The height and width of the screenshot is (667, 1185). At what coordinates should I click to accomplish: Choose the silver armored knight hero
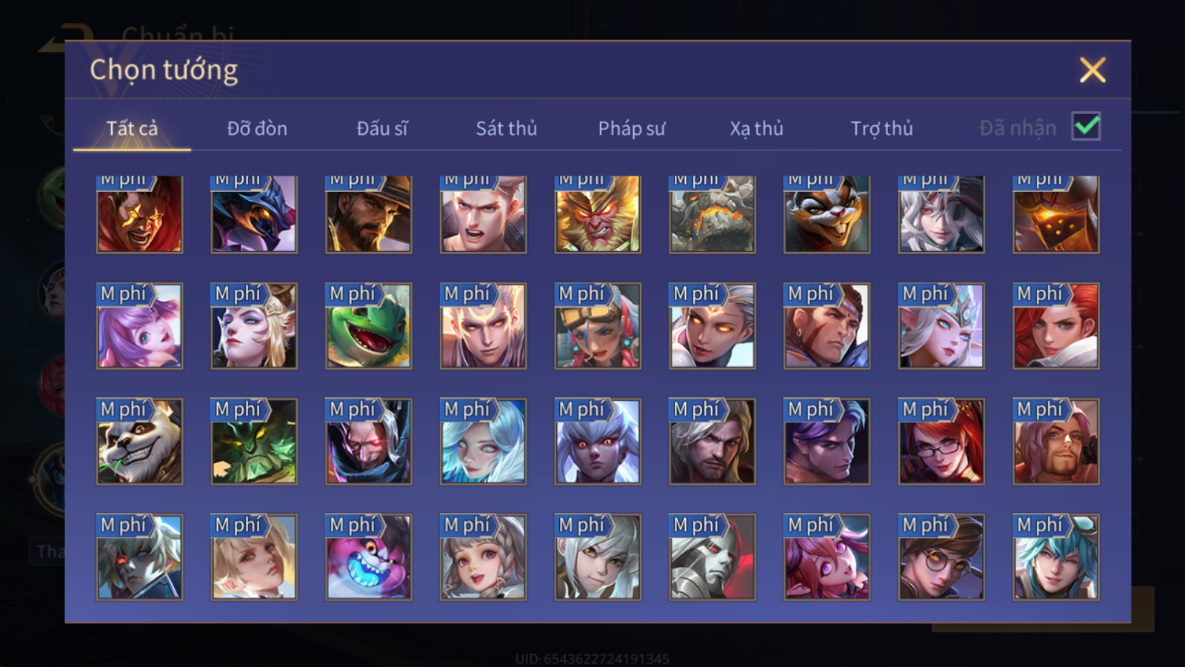713,557
